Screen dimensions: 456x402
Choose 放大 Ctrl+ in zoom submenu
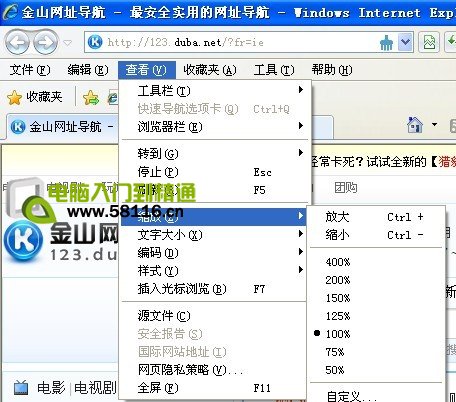click(376, 217)
